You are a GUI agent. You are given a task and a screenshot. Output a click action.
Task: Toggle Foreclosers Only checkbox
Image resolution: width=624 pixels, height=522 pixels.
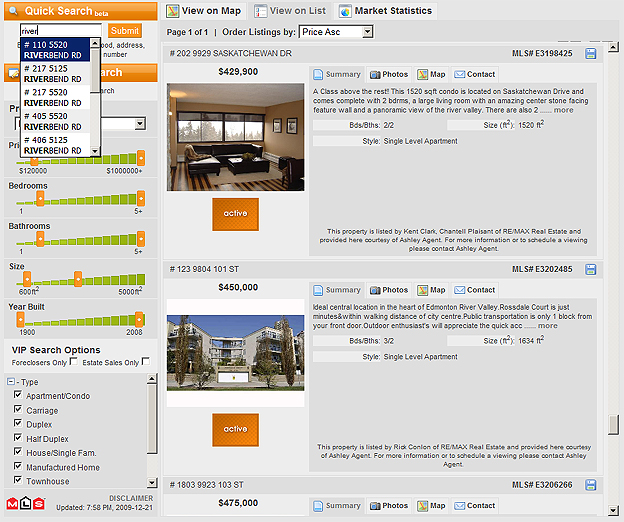(x=74, y=361)
